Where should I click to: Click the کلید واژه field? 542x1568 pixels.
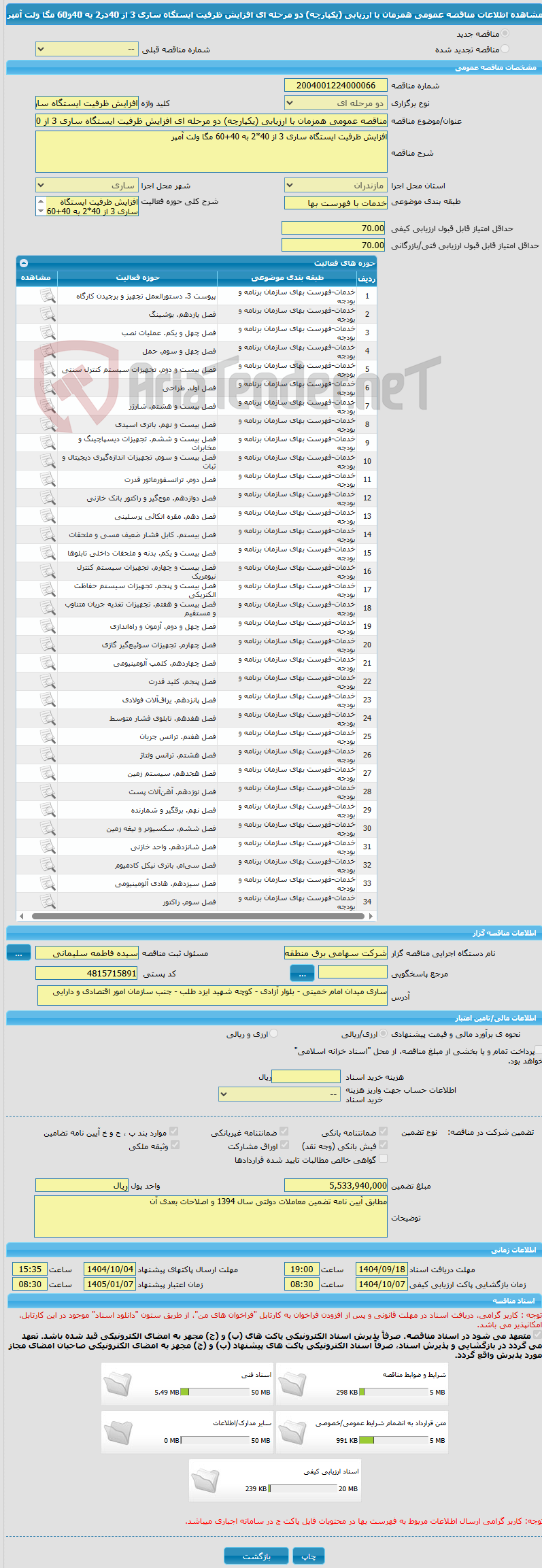[x=87, y=103]
